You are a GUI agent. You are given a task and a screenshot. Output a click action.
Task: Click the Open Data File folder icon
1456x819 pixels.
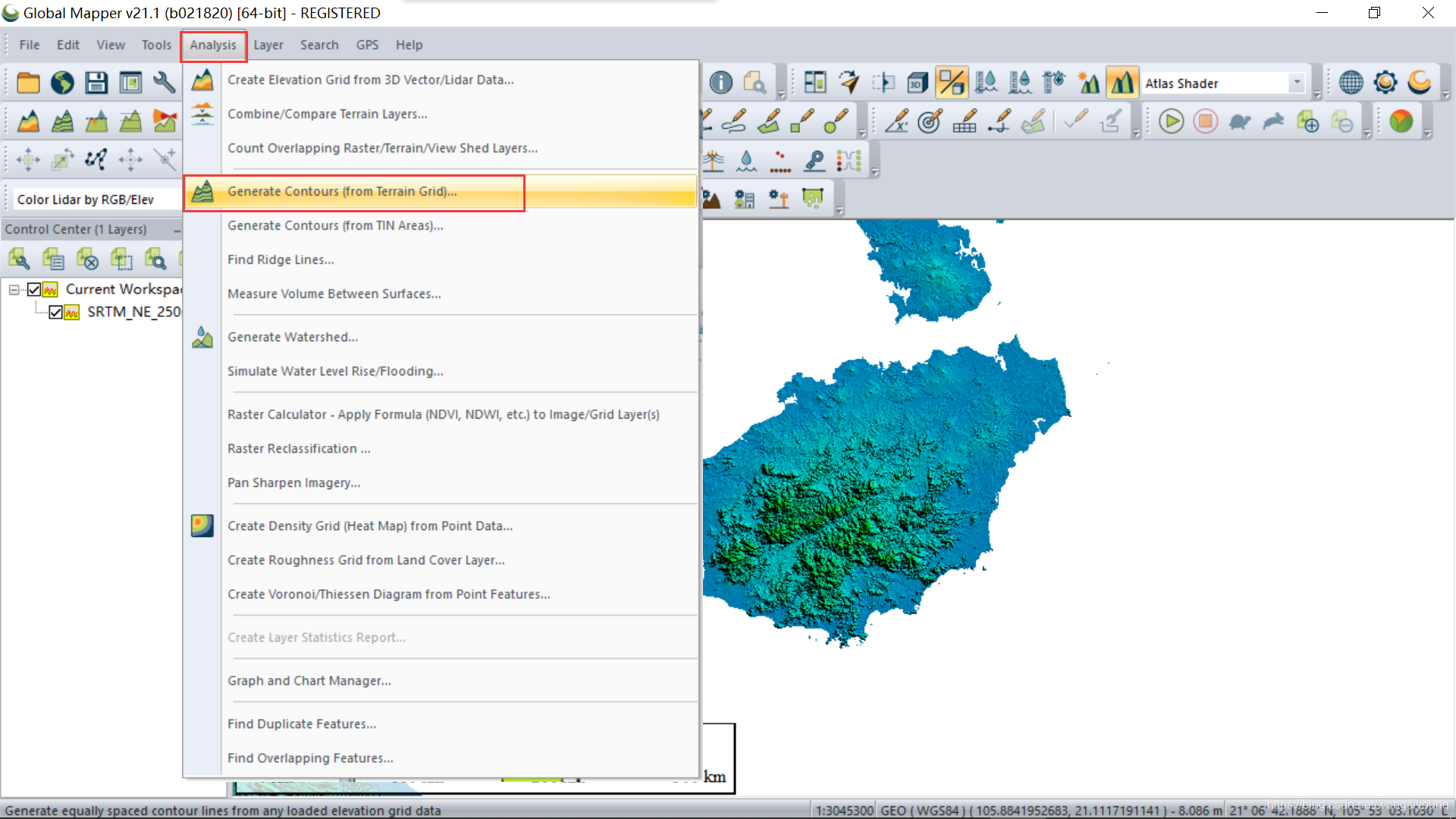coord(28,82)
